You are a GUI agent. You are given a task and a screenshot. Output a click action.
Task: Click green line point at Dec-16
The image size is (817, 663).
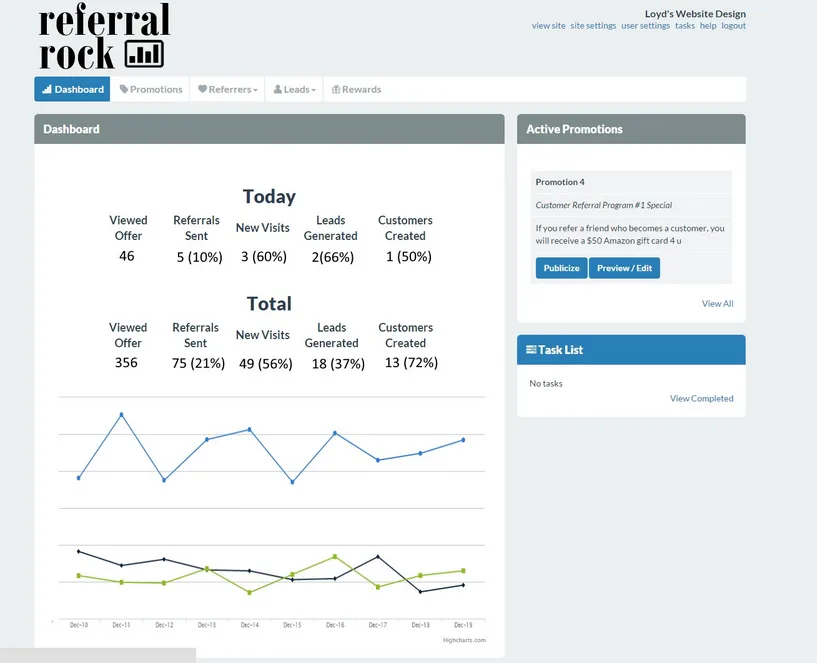coord(335,557)
